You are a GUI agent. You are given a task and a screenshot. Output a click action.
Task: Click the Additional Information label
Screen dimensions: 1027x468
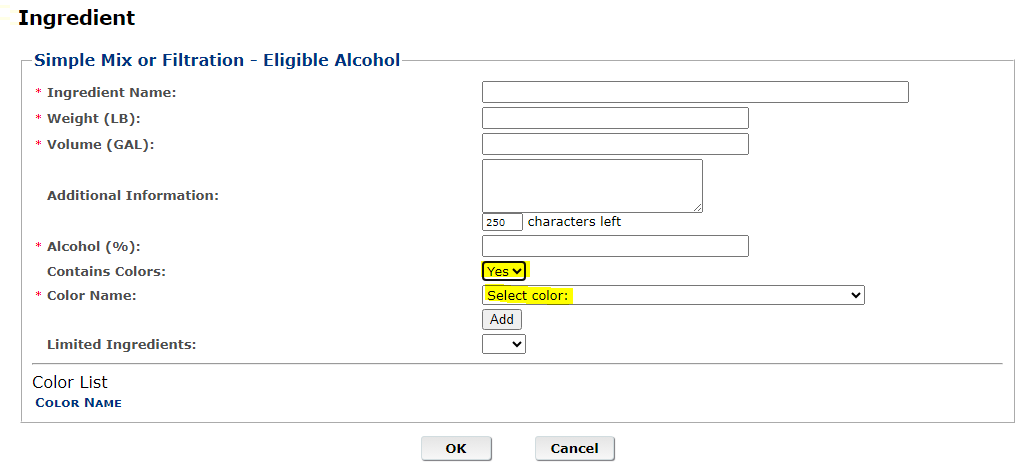click(x=132, y=196)
